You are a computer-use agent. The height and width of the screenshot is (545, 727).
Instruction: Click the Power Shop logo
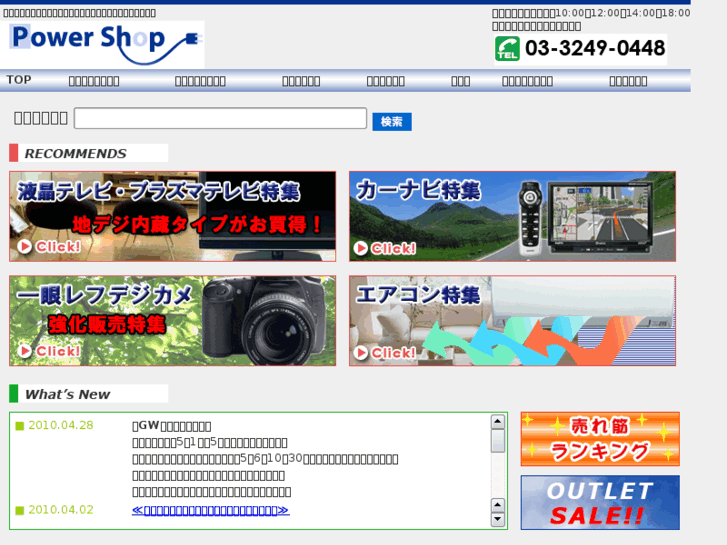(102, 44)
